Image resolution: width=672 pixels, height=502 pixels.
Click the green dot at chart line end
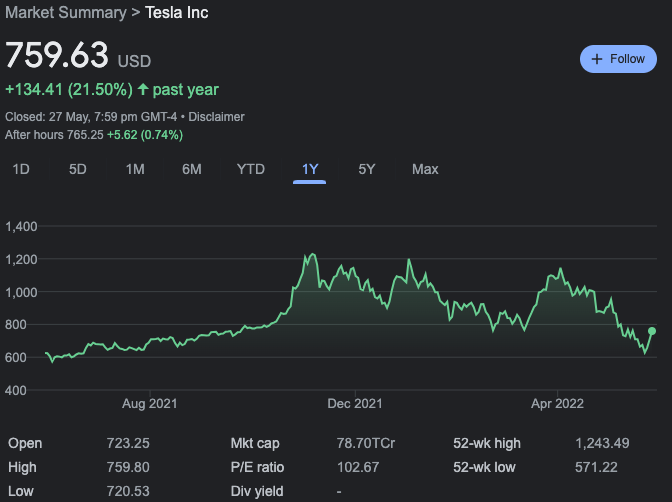652,331
